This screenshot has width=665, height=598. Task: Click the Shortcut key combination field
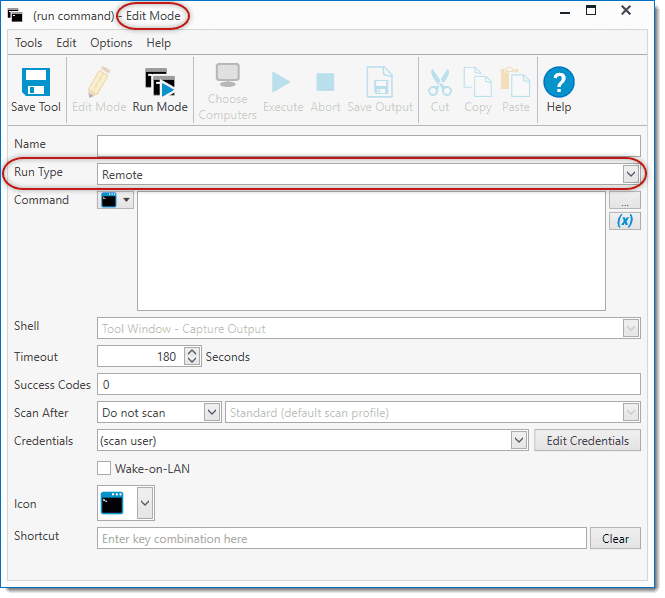[342, 538]
